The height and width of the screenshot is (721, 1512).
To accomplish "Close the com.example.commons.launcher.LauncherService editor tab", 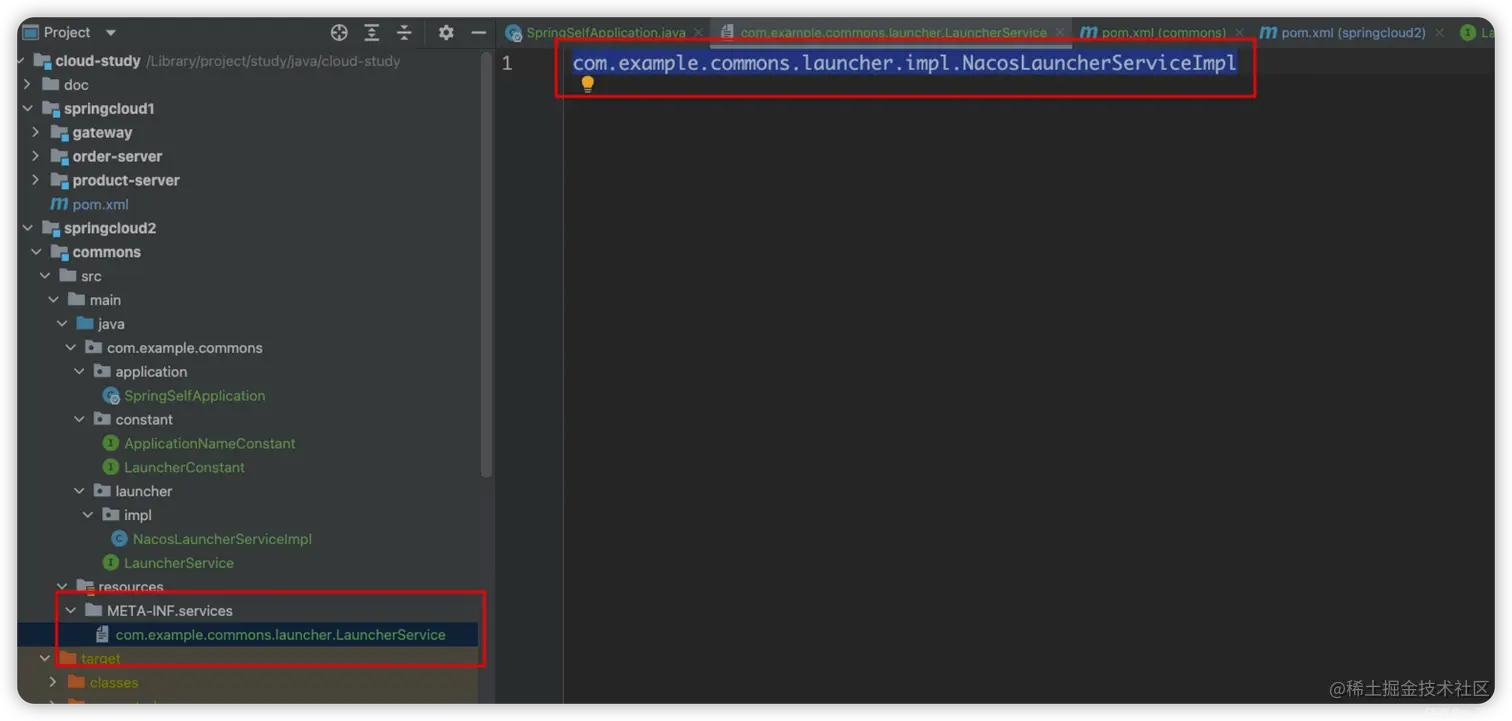I will pos(1059,33).
